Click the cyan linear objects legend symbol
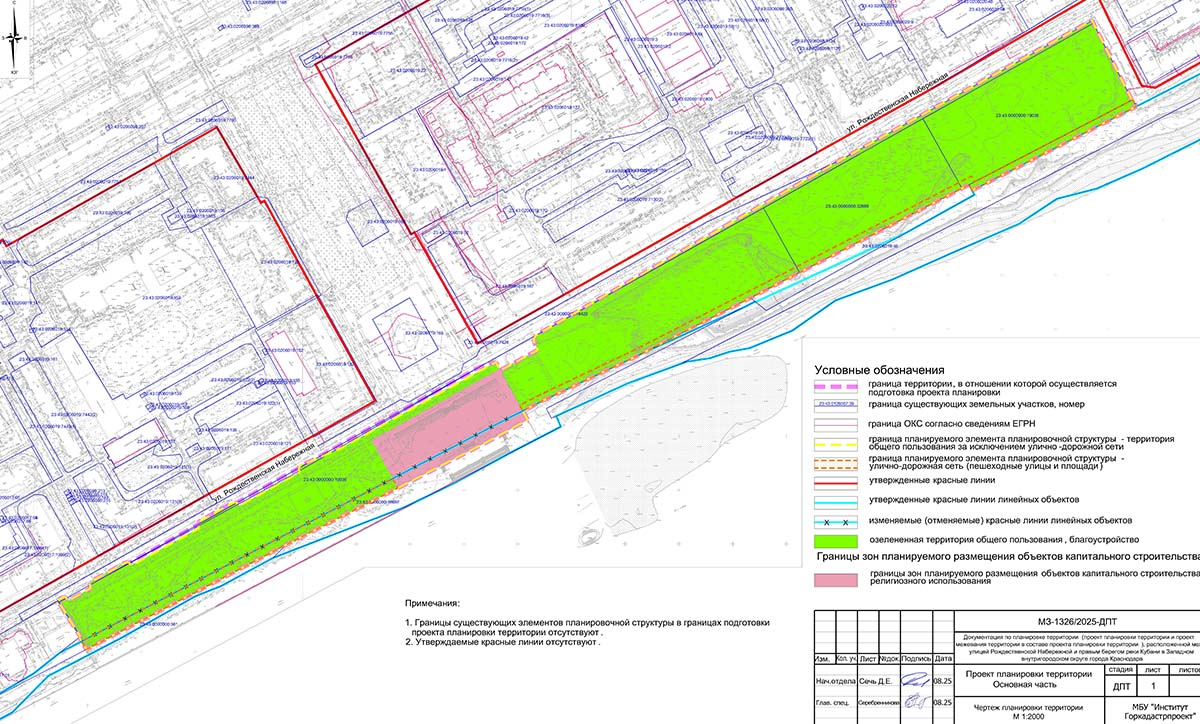The width and height of the screenshot is (1200, 724). tap(836, 499)
